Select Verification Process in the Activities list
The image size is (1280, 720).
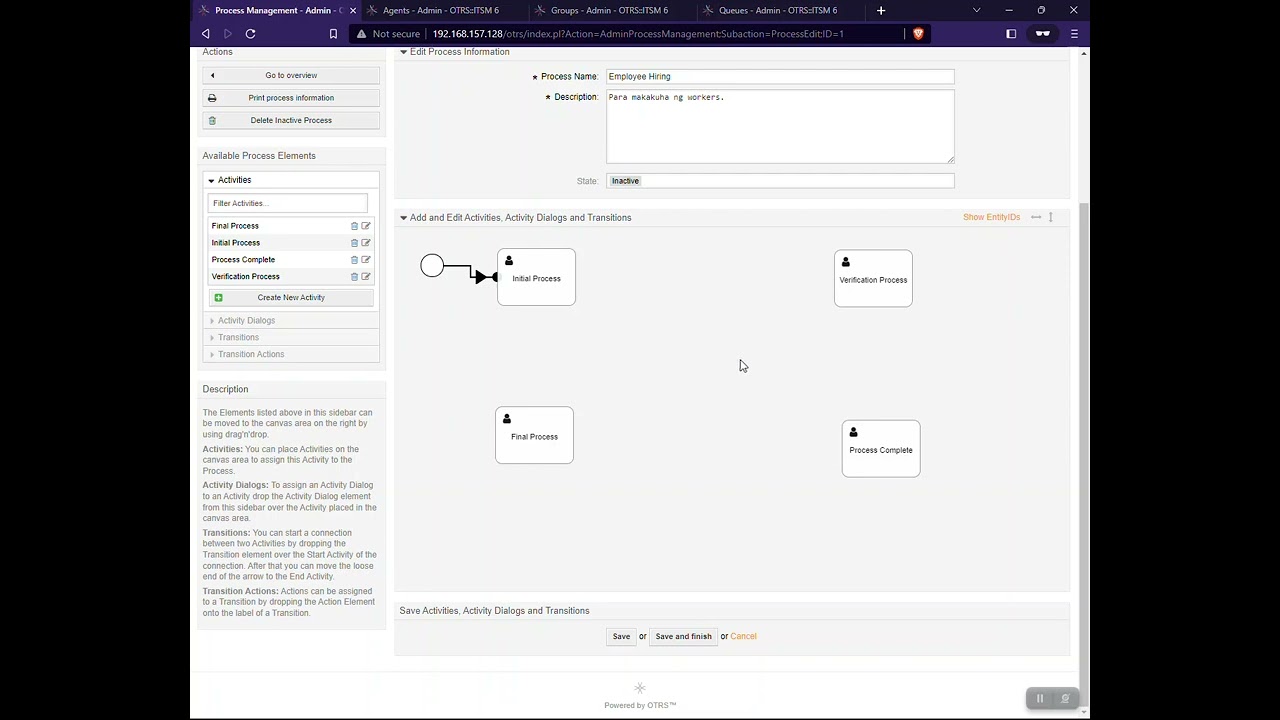pos(246,277)
